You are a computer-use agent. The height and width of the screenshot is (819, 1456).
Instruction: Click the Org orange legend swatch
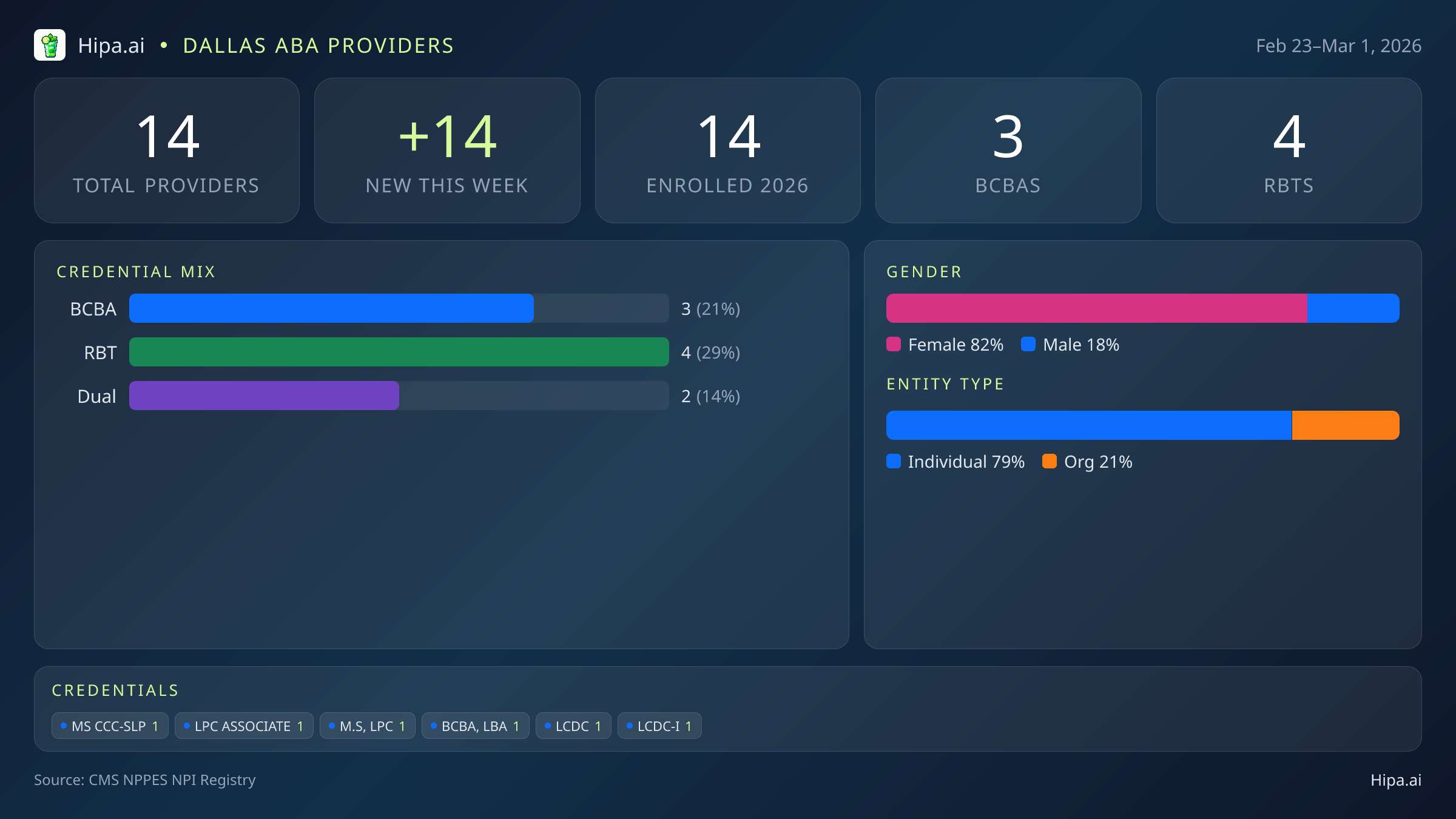(x=1050, y=462)
